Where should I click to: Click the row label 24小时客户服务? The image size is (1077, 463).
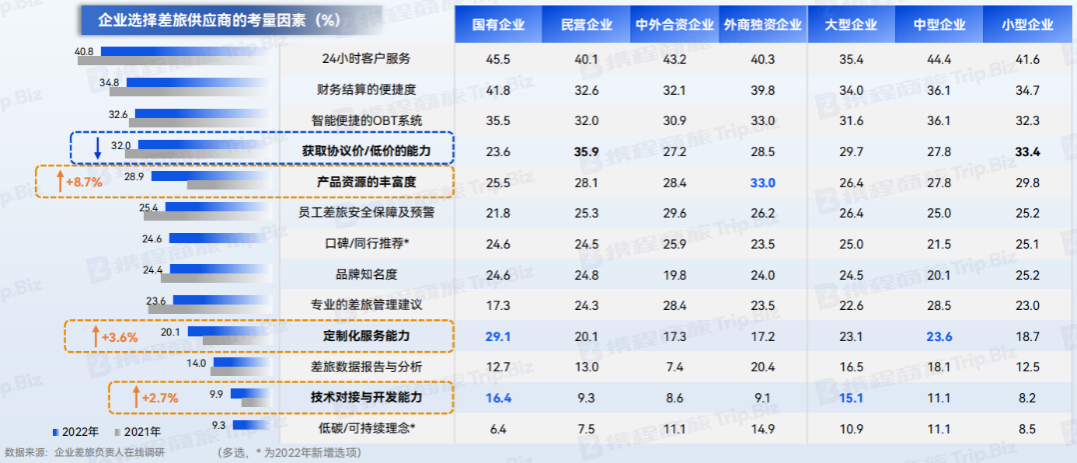[x=366, y=59]
